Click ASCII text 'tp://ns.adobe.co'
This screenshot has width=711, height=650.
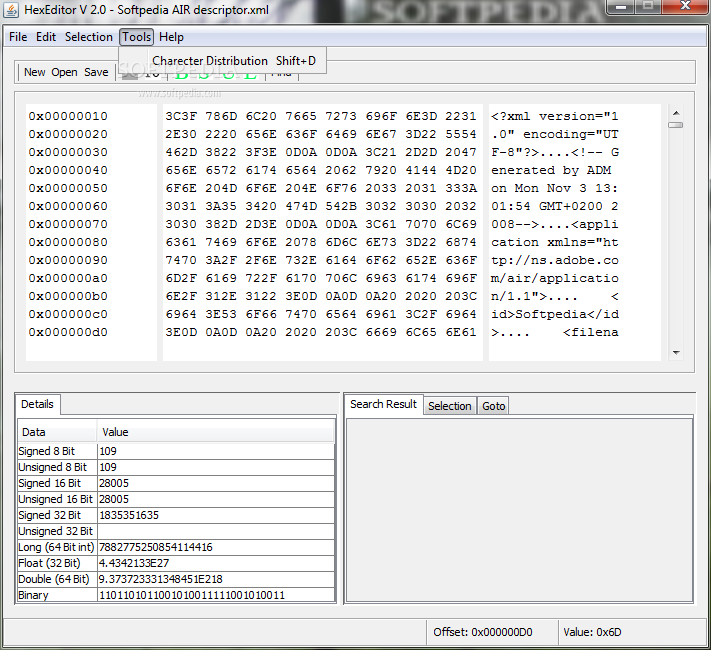(555, 260)
